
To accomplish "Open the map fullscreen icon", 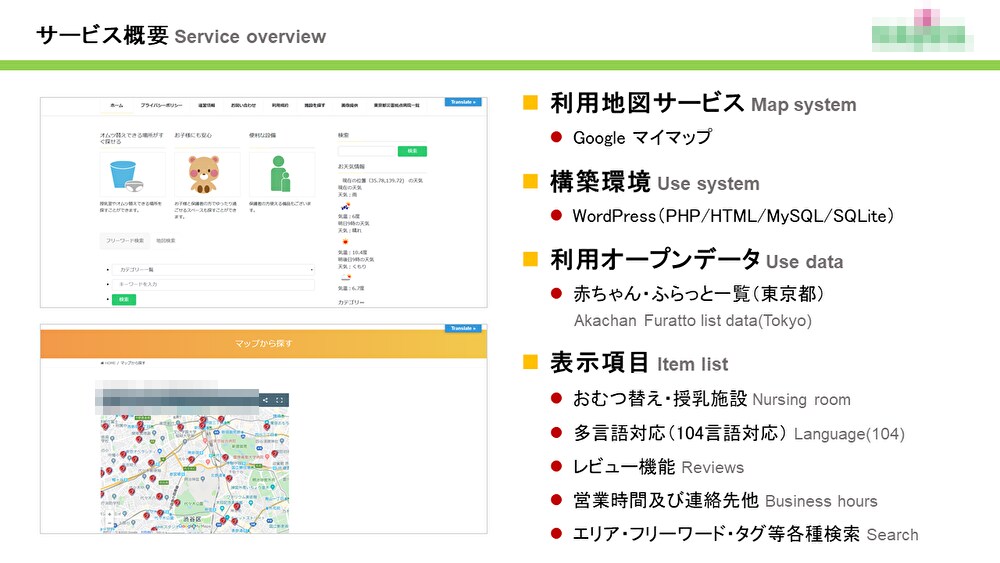I will coord(279,400).
